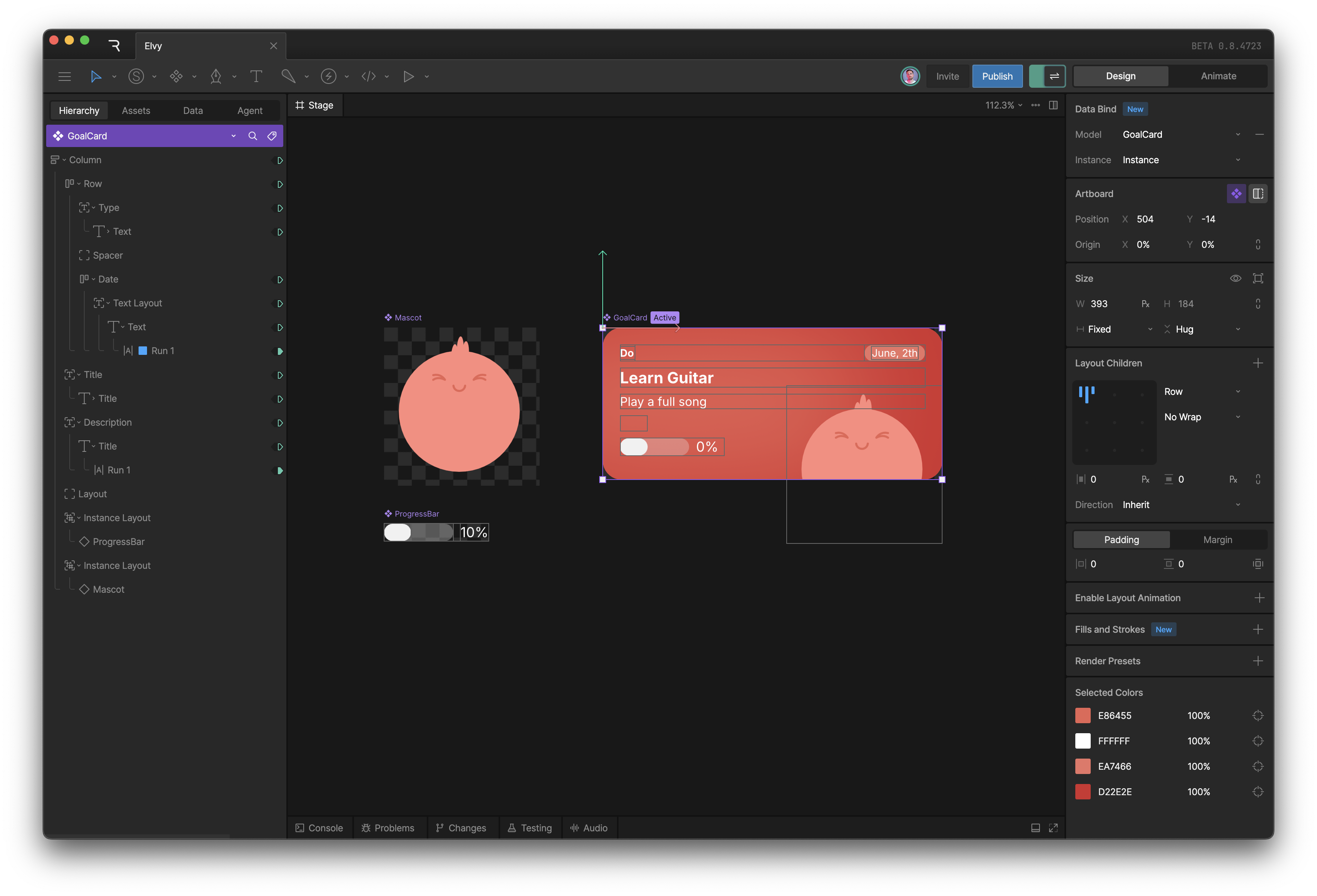This screenshot has height=896, width=1317.
Task: Toggle the origin link lock icon
Action: (1258, 245)
